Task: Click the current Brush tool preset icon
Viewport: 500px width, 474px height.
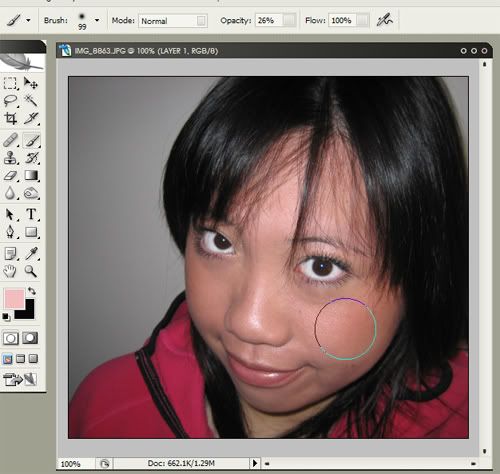Action: pyautogui.click(x=14, y=20)
